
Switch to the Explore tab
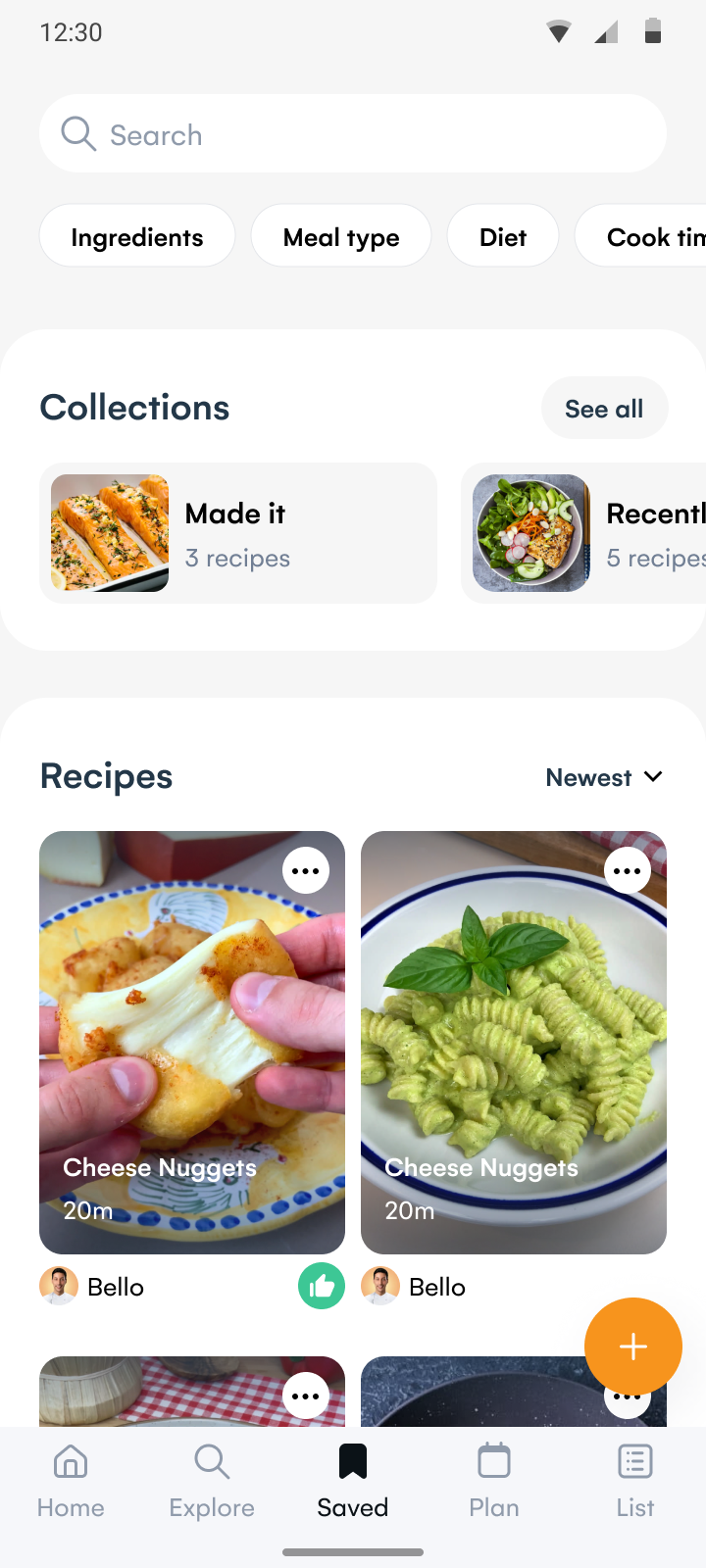(x=212, y=1481)
